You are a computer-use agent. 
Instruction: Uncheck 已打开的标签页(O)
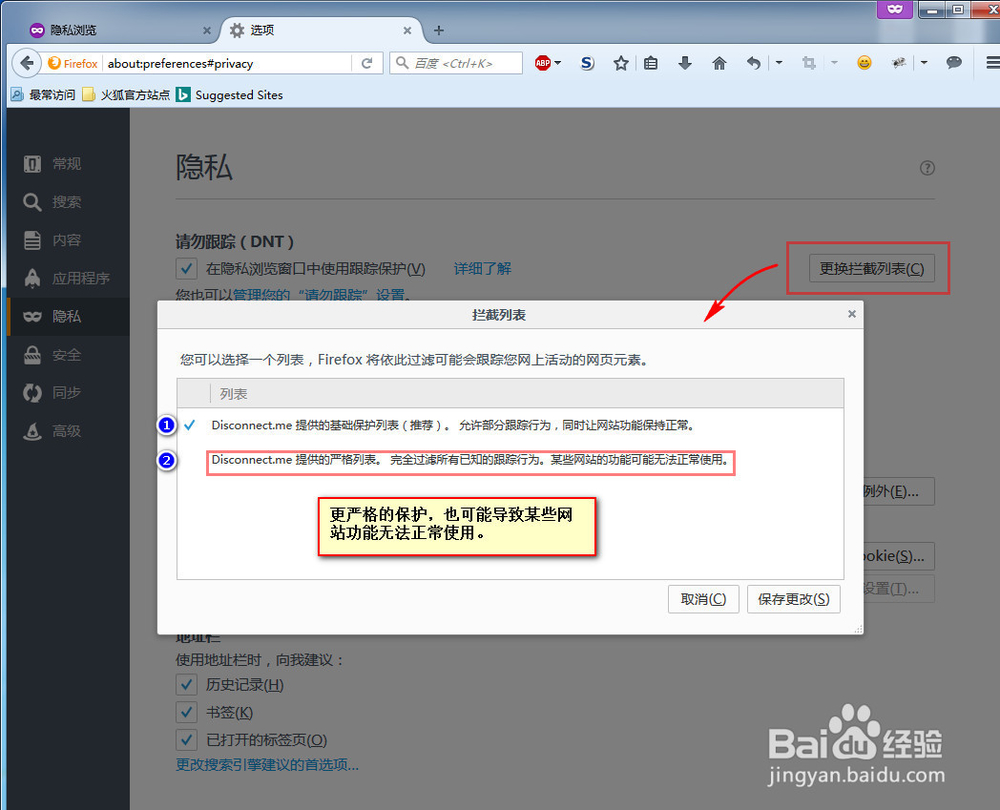pos(186,740)
